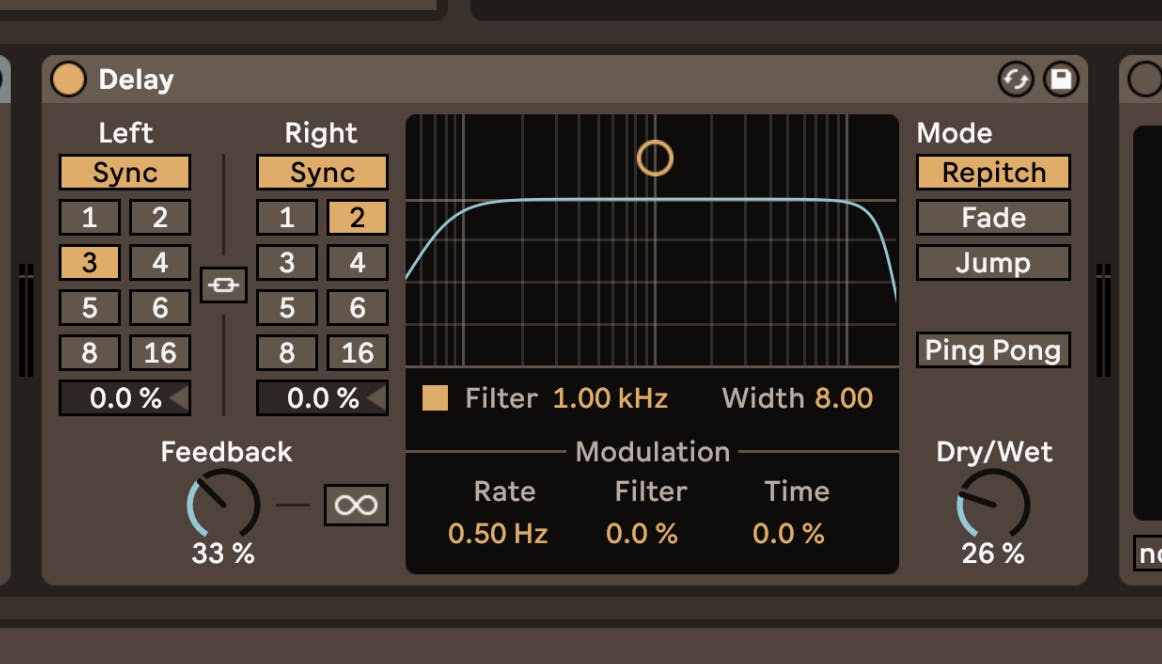1162x664 pixels.
Task: Click Left offset 0.0 % field
Action: coord(124,398)
